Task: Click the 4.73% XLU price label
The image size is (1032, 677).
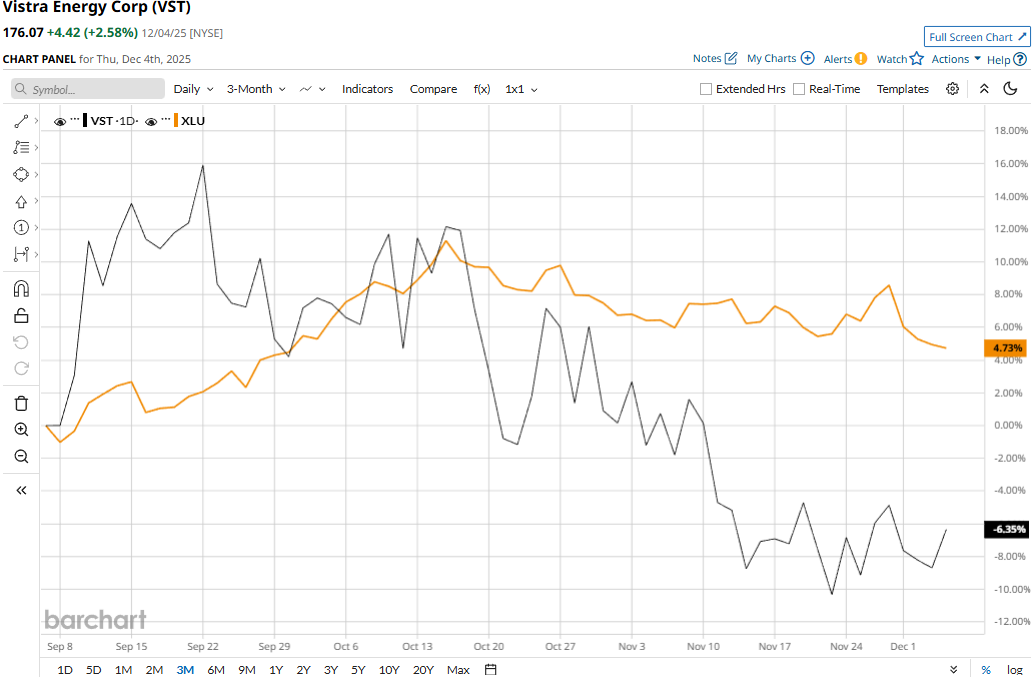Action: pos(1005,348)
